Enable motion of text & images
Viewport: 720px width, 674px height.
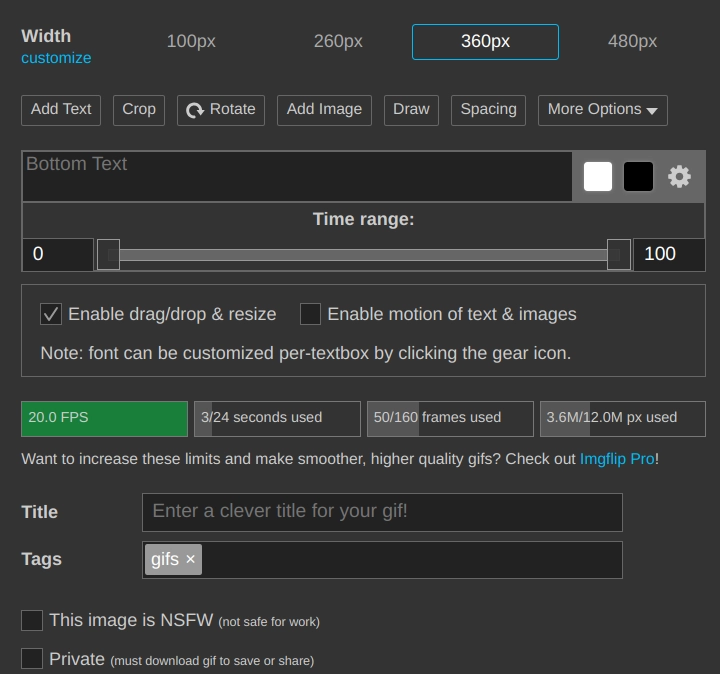tap(311, 314)
